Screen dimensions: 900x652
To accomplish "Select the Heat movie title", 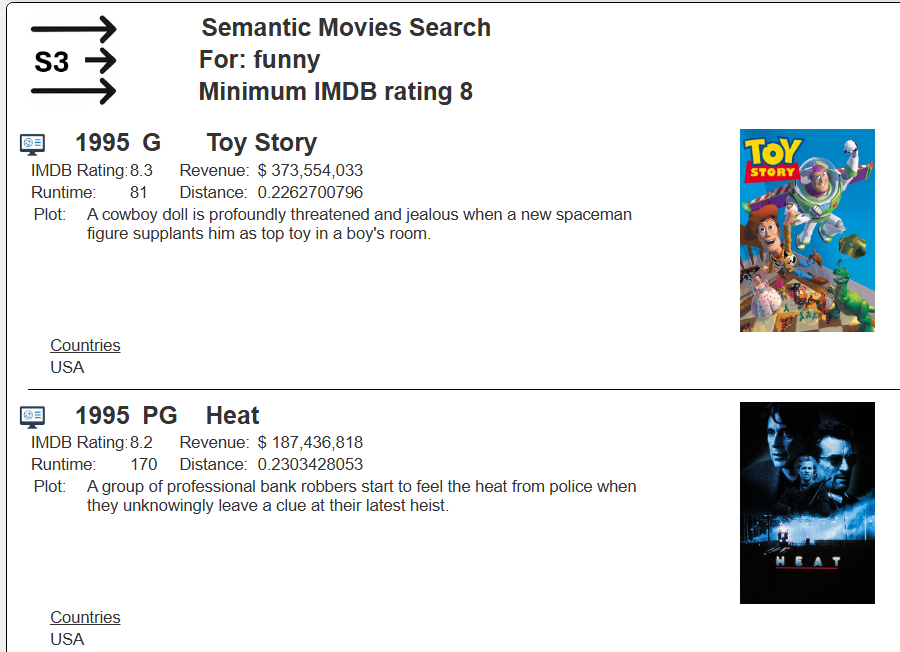I will coord(232,416).
